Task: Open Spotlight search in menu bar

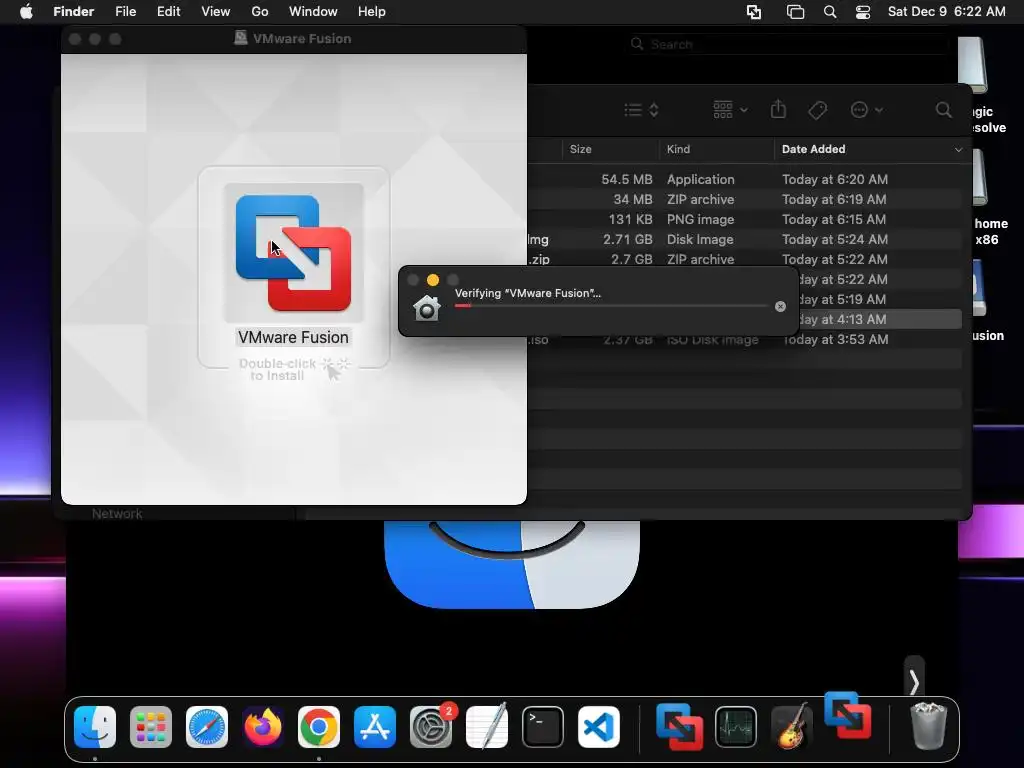Action: tap(830, 12)
